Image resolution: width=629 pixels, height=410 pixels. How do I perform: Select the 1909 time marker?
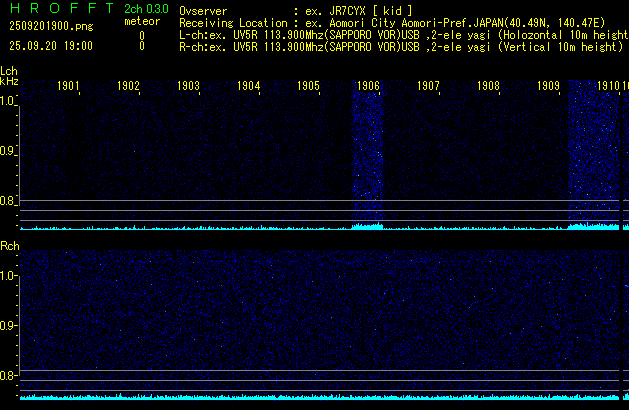tap(548, 86)
